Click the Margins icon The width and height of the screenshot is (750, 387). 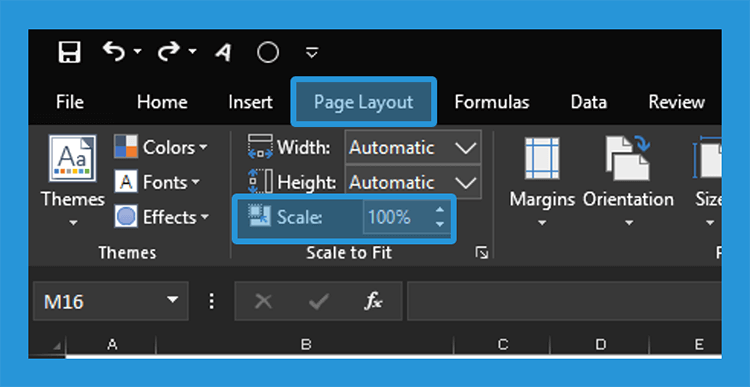[x=542, y=158]
